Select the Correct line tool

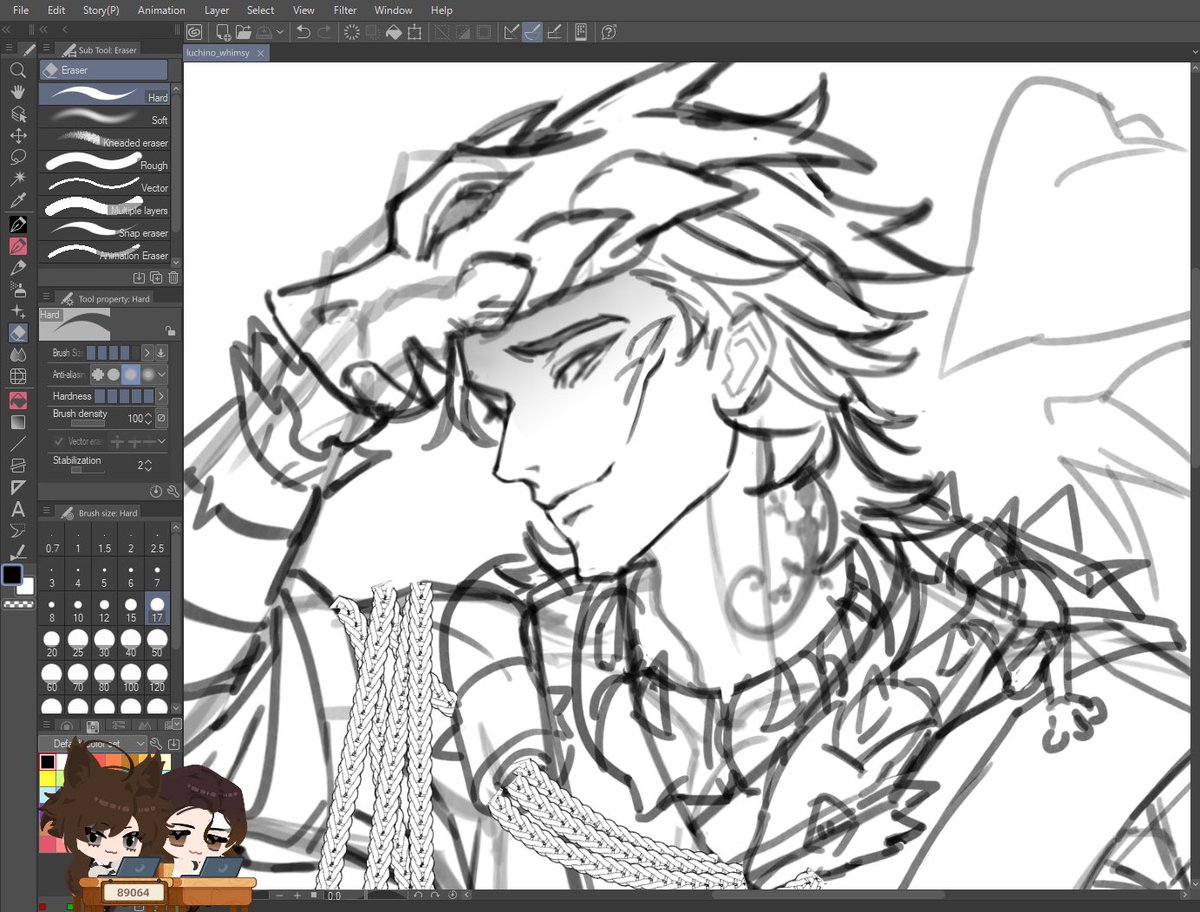(17, 552)
